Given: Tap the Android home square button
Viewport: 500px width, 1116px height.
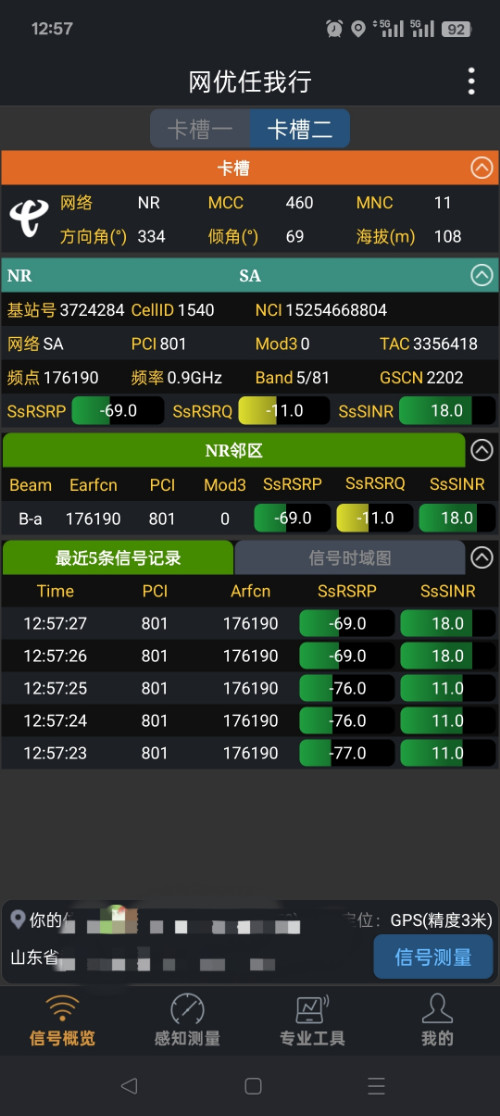Looking at the screenshot, I should click(253, 1085).
